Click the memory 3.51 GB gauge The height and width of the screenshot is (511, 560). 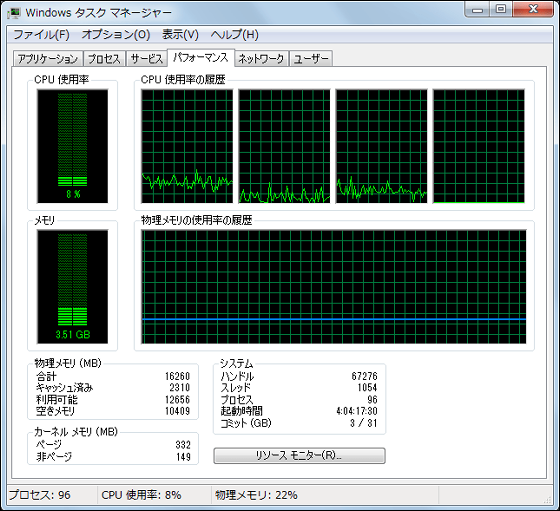click(x=72, y=287)
